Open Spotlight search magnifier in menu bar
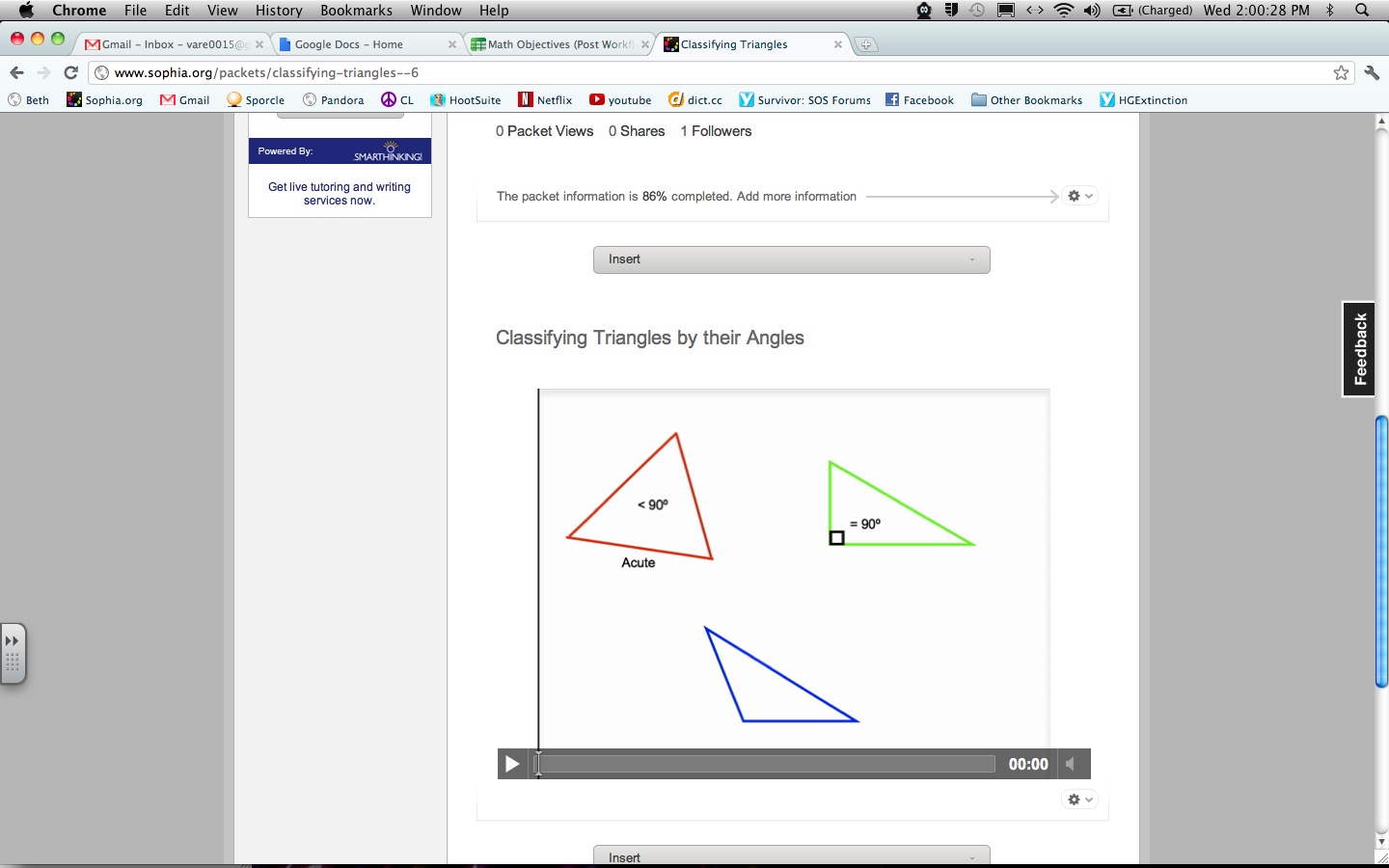The image size is (1389, 868). point(1362,11)
